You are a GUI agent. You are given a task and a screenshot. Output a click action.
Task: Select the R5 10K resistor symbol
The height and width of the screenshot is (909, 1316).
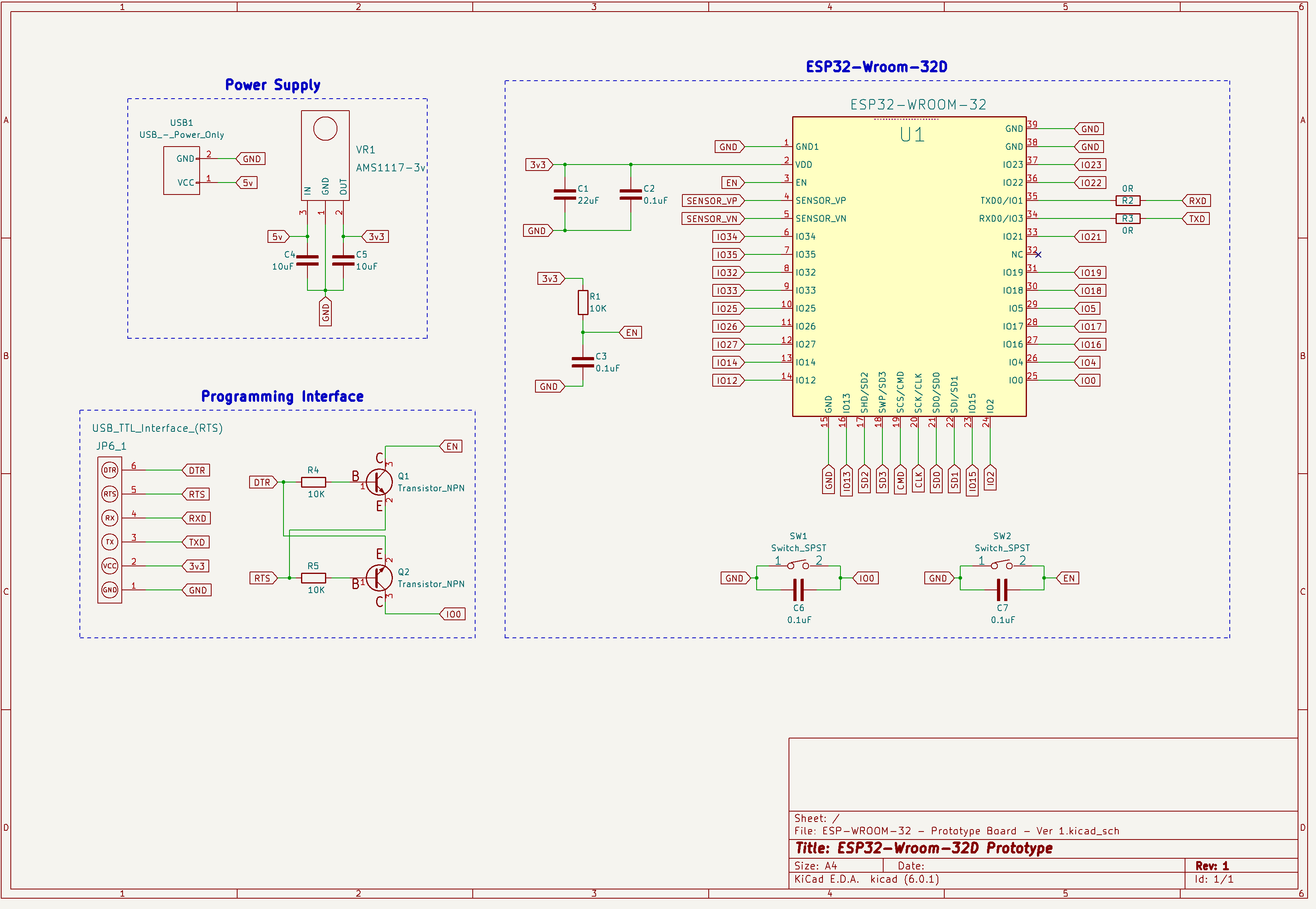click(x=313, y=578)
